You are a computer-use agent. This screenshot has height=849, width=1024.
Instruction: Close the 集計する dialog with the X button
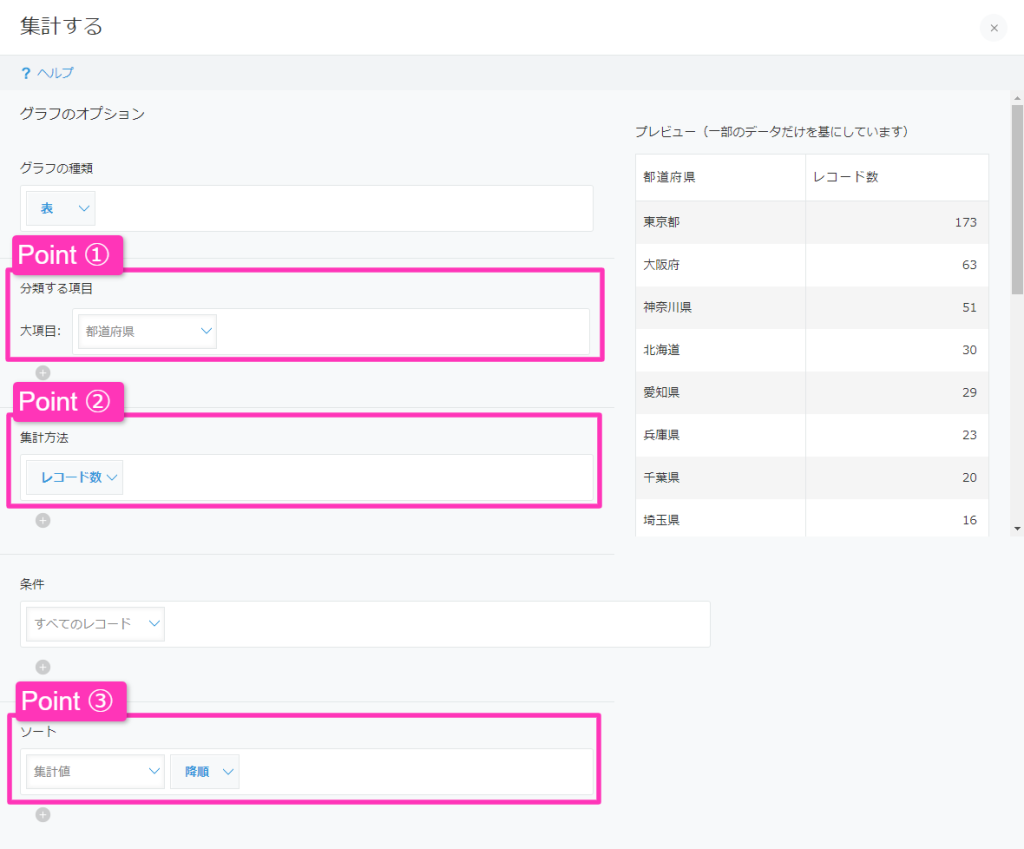point(993,28)
